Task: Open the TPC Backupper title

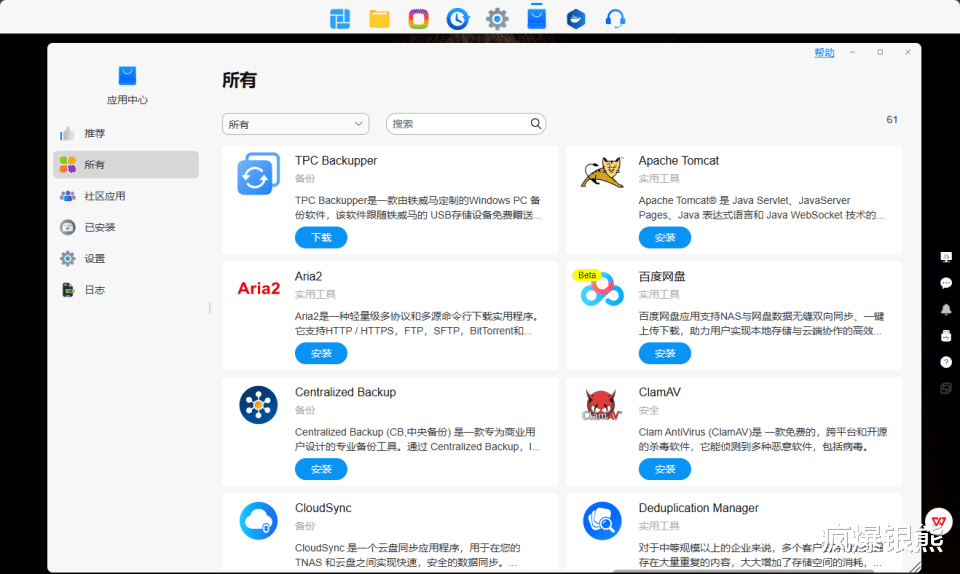Action: (336, 160)
